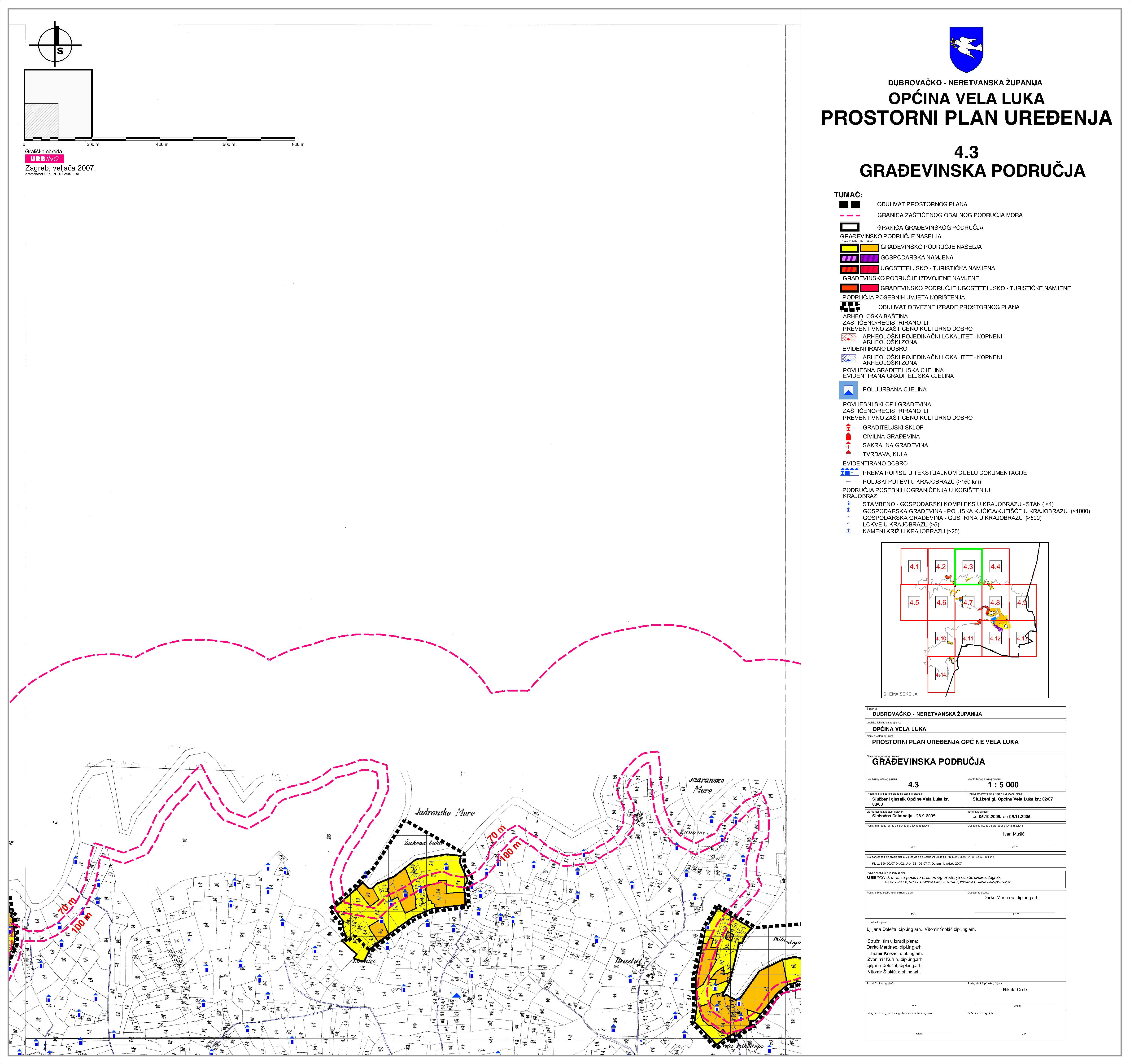
Task: Select section 4.7 in the section scheme
Action: pyautogui.click(x=968, y=603)
